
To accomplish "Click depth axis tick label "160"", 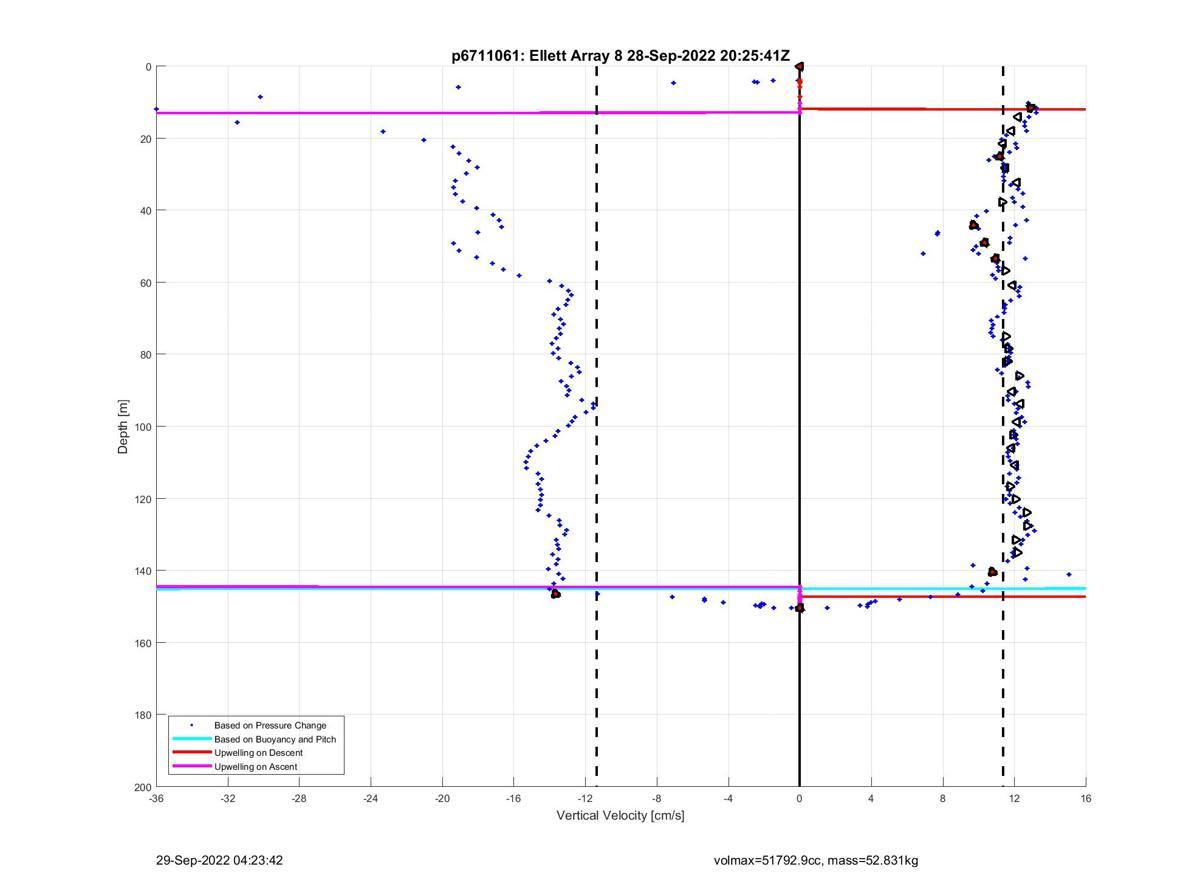I will tap(143, 643).
